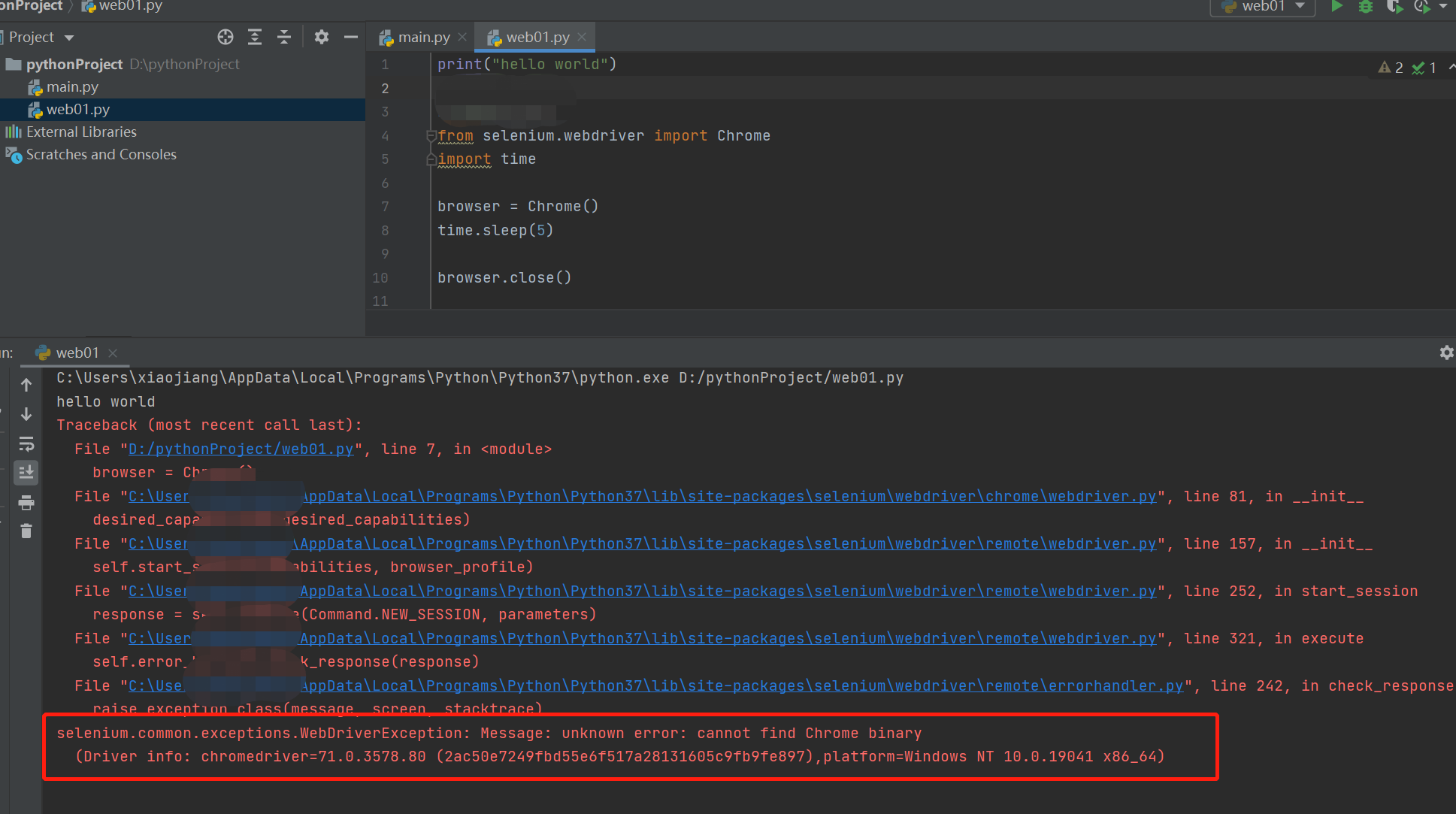Collapse the pythonProject folder in tree
The width and height of the screenshot is (1456, 814).
[x=13, y=65]
